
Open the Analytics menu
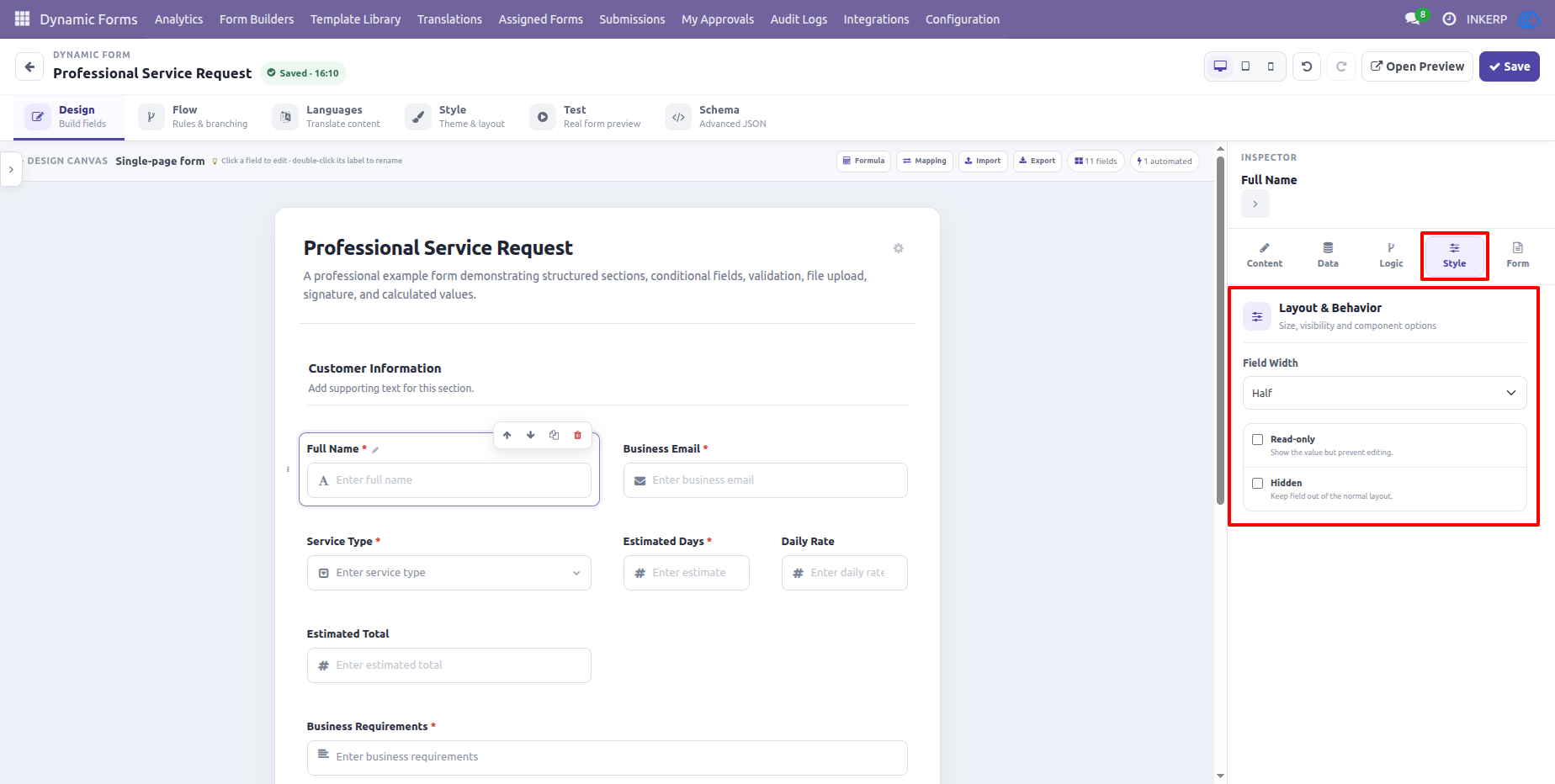click(178, 19)
